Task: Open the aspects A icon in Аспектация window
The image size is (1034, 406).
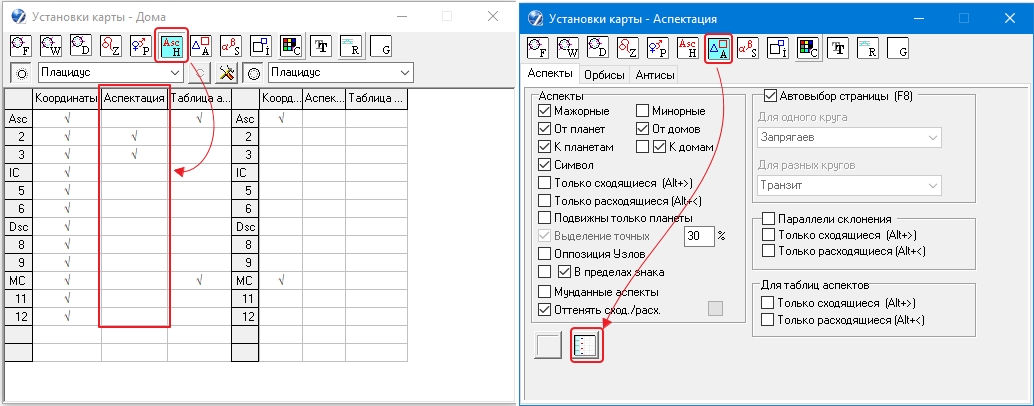Action: point(719,48)
